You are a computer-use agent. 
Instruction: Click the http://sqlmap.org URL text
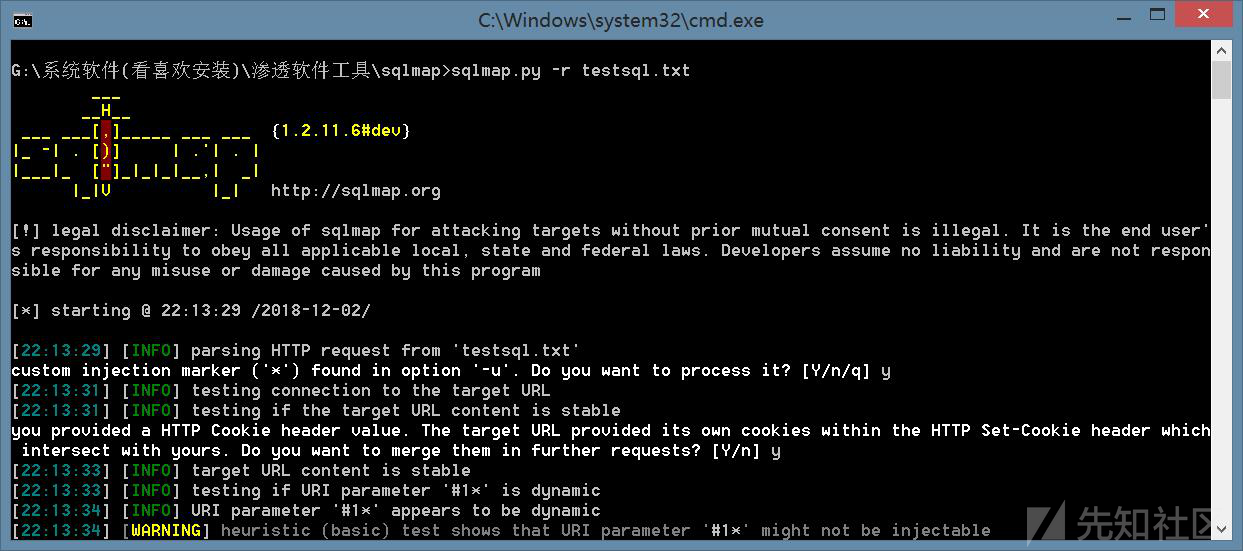pyautogui.click(x=356, y=190)
